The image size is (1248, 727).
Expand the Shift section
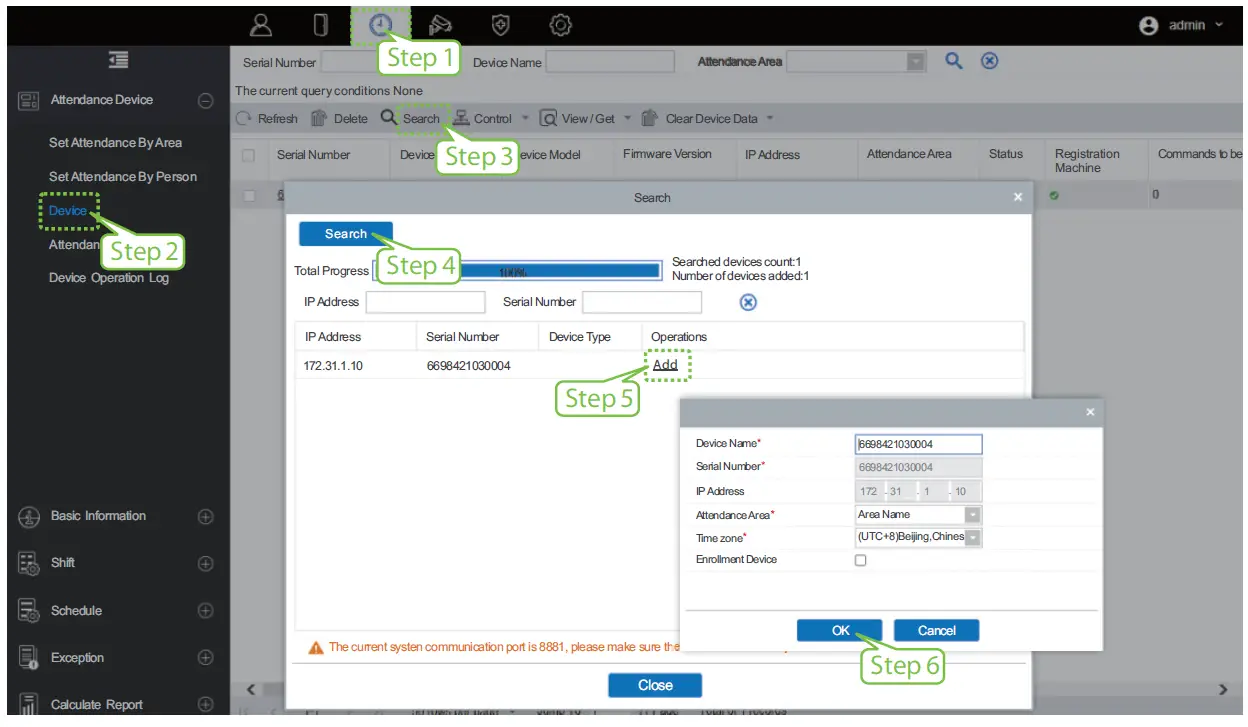[x=205, y=564]
